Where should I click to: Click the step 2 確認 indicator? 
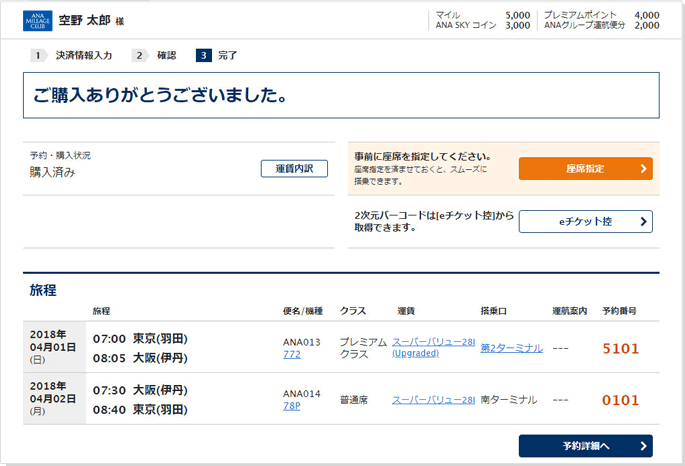click(157, 56)
